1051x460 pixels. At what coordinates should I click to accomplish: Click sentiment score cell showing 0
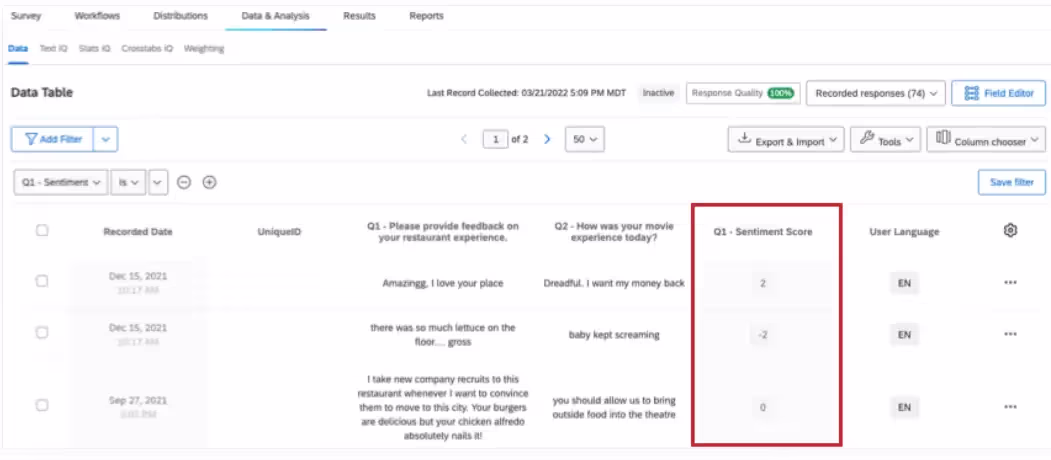[762, 406]
